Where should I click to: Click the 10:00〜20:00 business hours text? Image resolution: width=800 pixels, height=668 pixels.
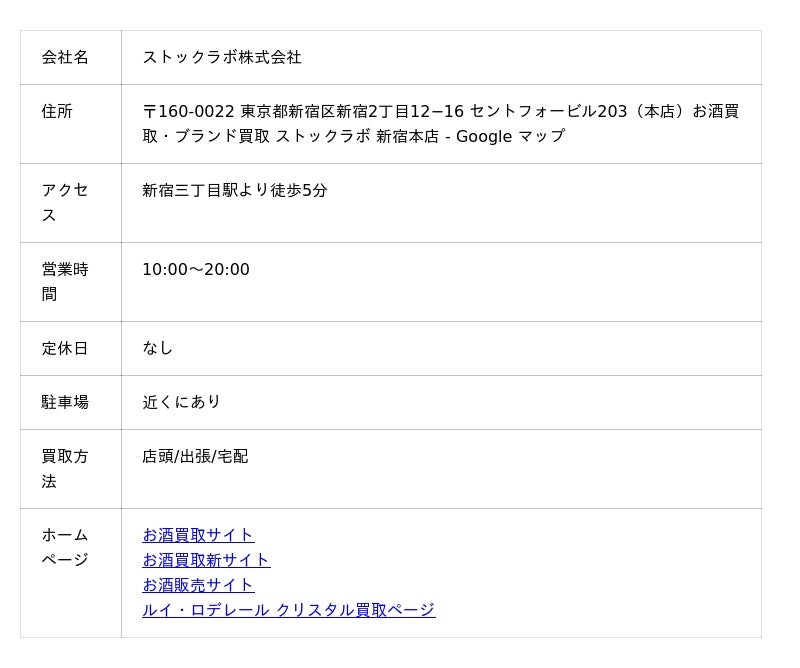tap(196, 270)
